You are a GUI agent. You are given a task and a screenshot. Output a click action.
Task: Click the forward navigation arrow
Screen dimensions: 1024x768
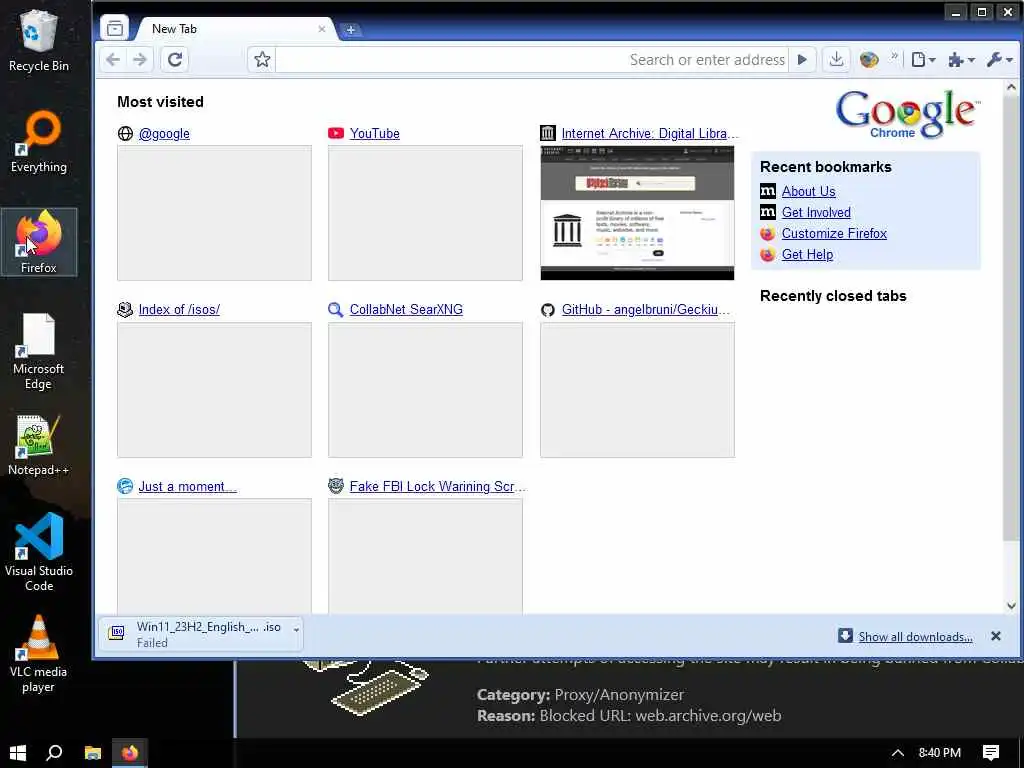pyautogui.click(x=140, y=60)
